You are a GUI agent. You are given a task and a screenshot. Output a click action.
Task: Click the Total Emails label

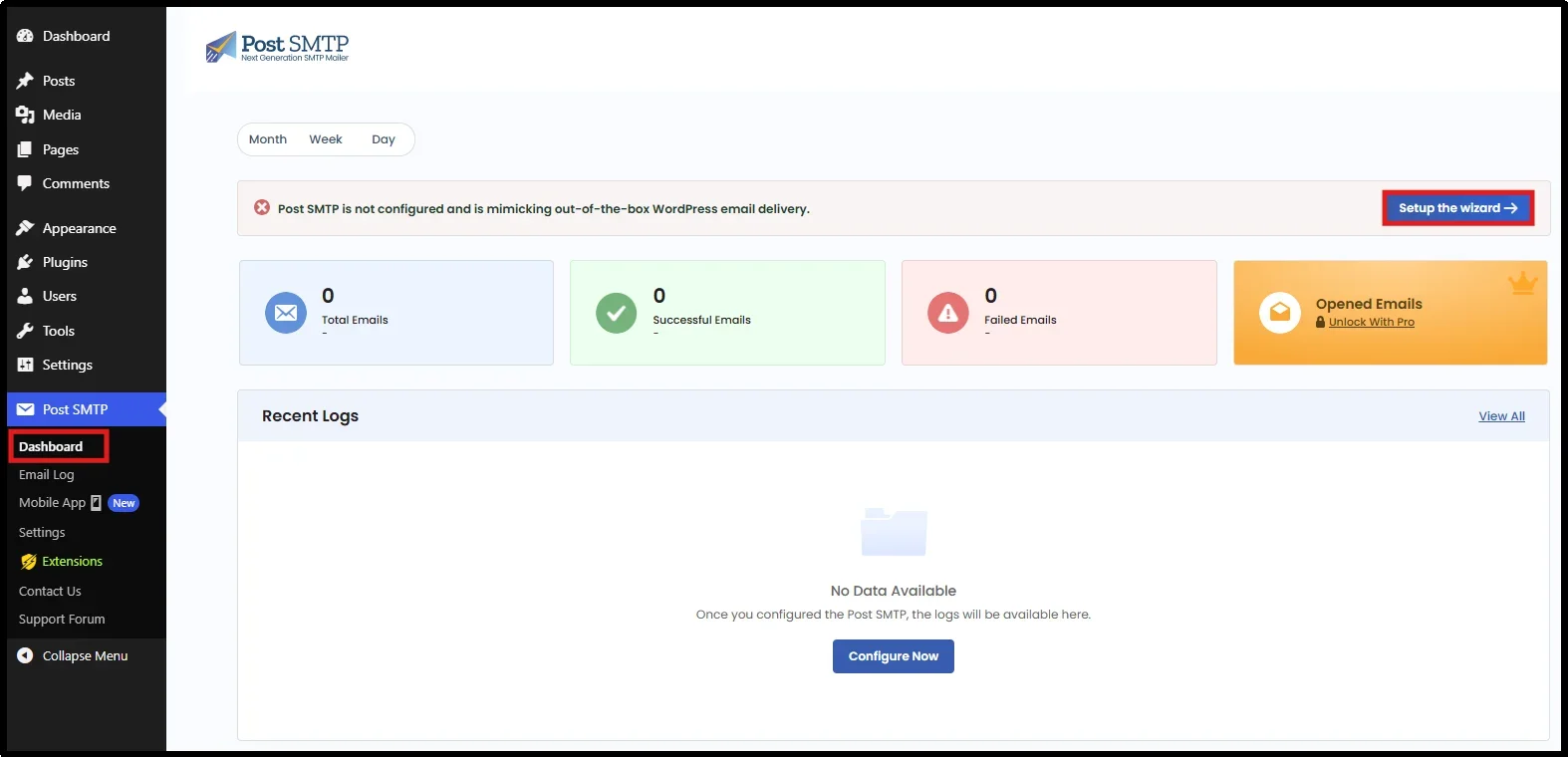(x=355, y=320)
